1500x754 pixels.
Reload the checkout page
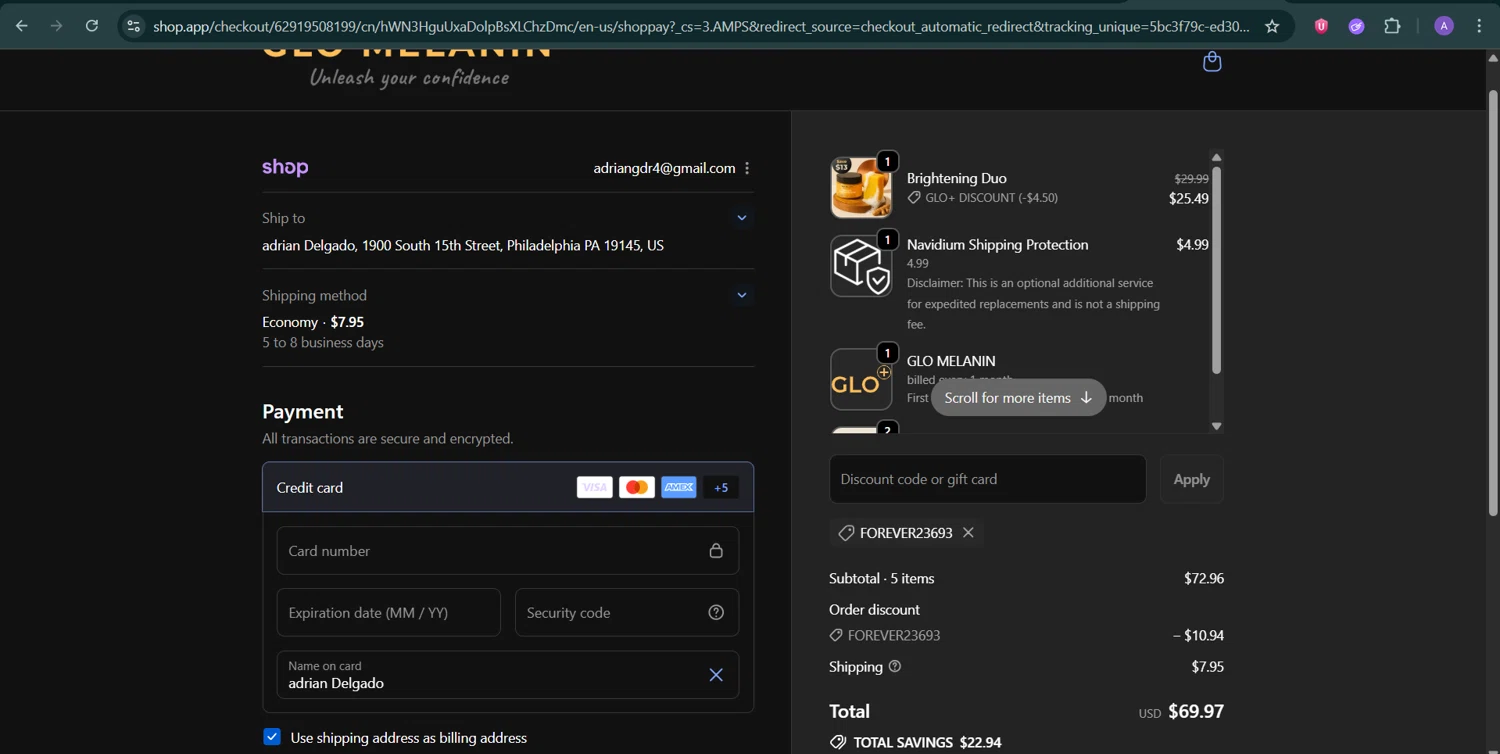[x=92, y=26]
